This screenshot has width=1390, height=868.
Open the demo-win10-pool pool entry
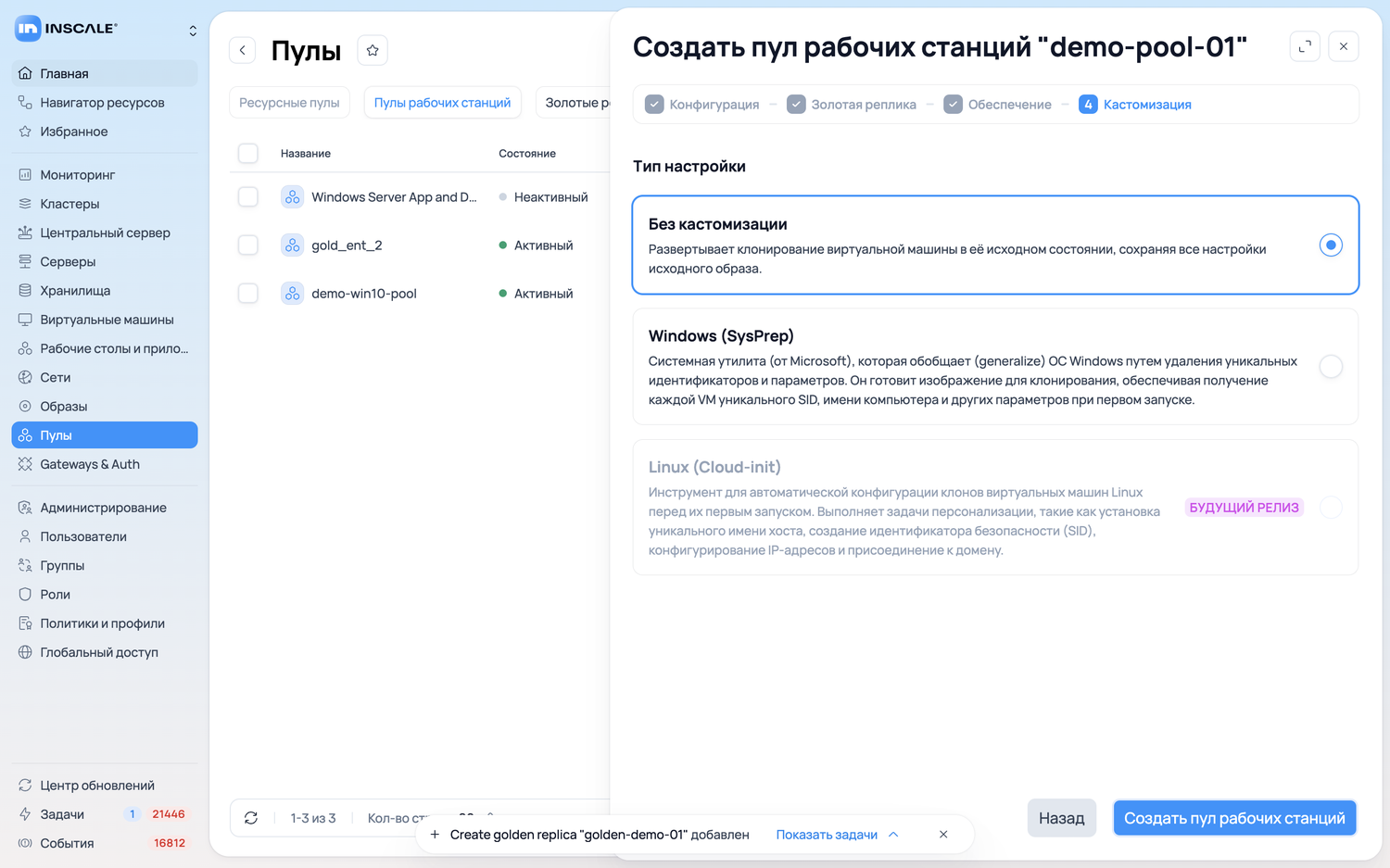[x=364, y=294]
